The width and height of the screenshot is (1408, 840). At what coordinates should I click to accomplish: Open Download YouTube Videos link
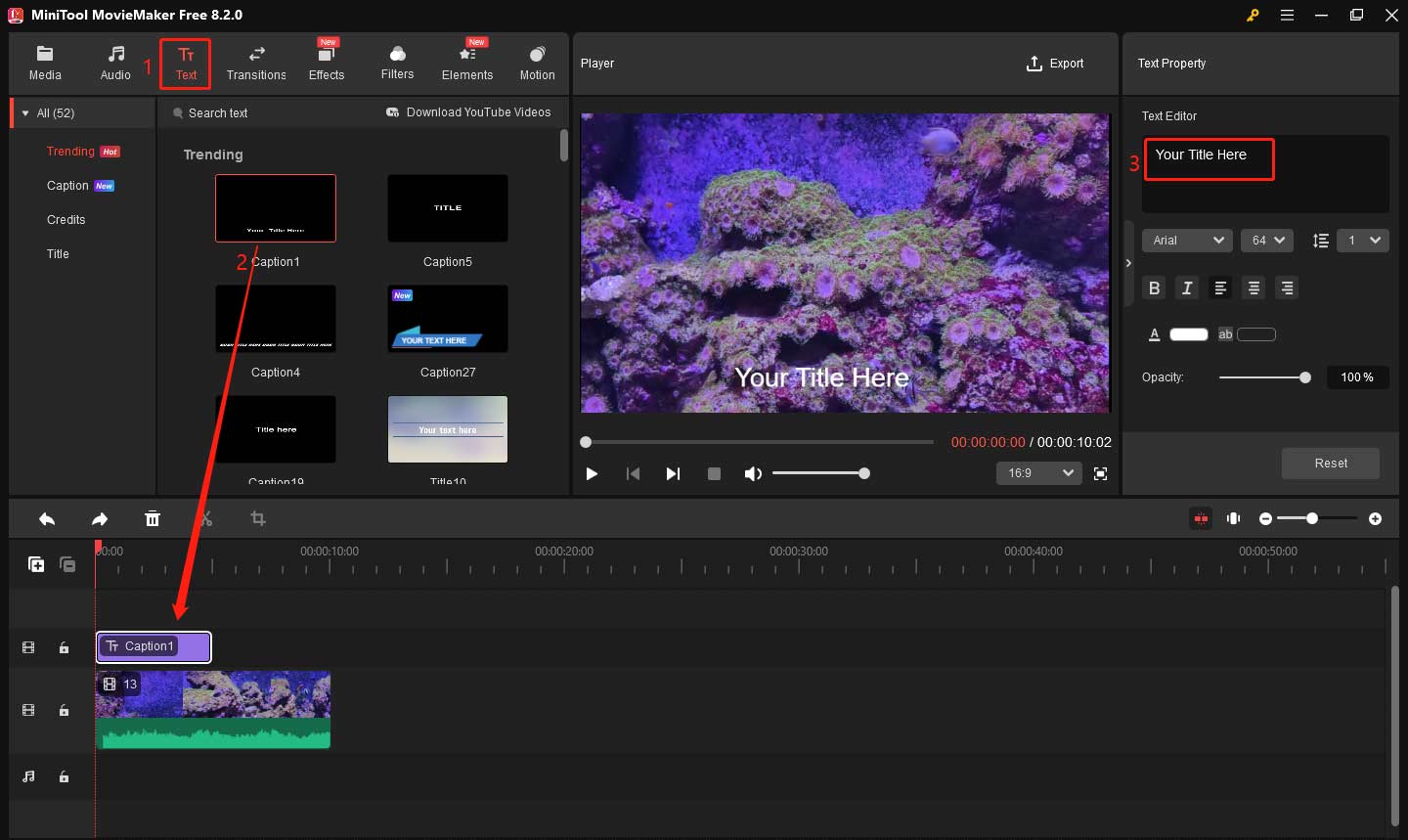point(468,112)
